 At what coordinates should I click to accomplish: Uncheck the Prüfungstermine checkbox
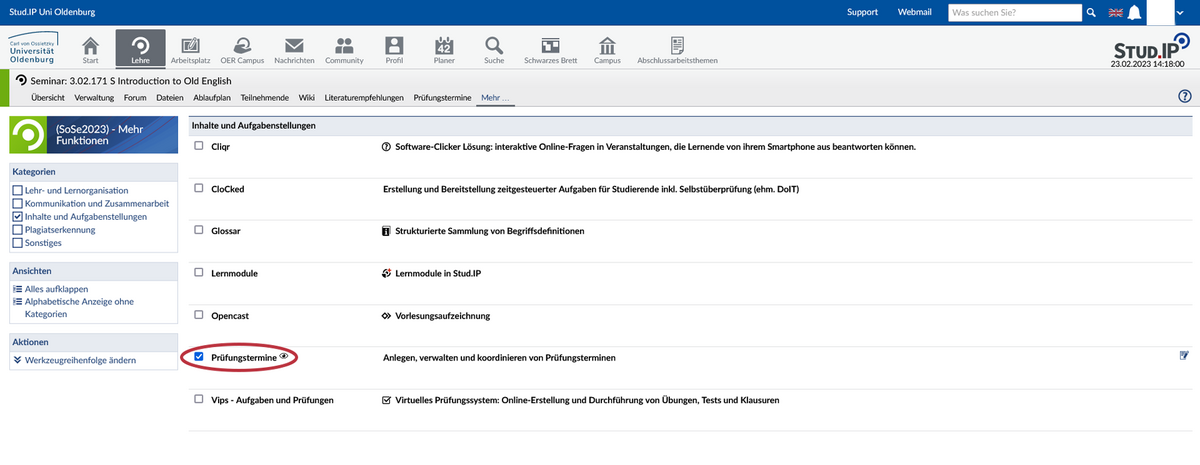coord(199,357)
